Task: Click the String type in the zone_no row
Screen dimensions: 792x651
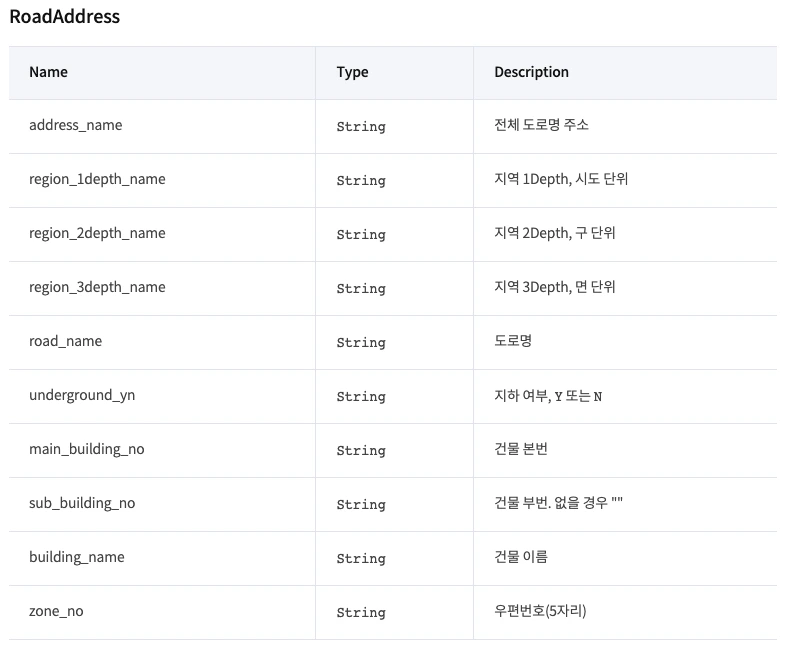Action: click(361, 613)
